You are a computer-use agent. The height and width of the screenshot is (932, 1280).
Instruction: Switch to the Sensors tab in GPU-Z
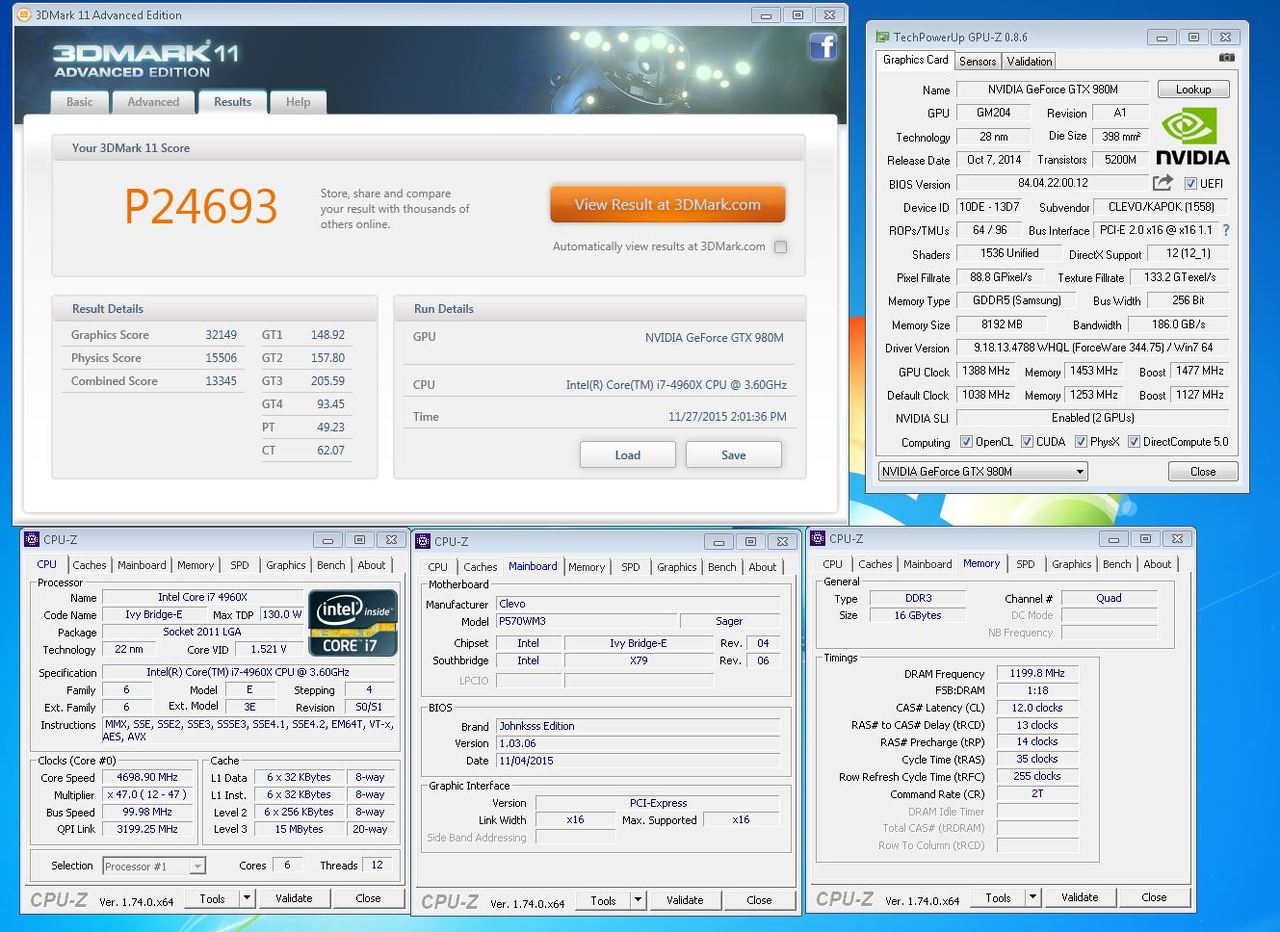tap(977, 61)
